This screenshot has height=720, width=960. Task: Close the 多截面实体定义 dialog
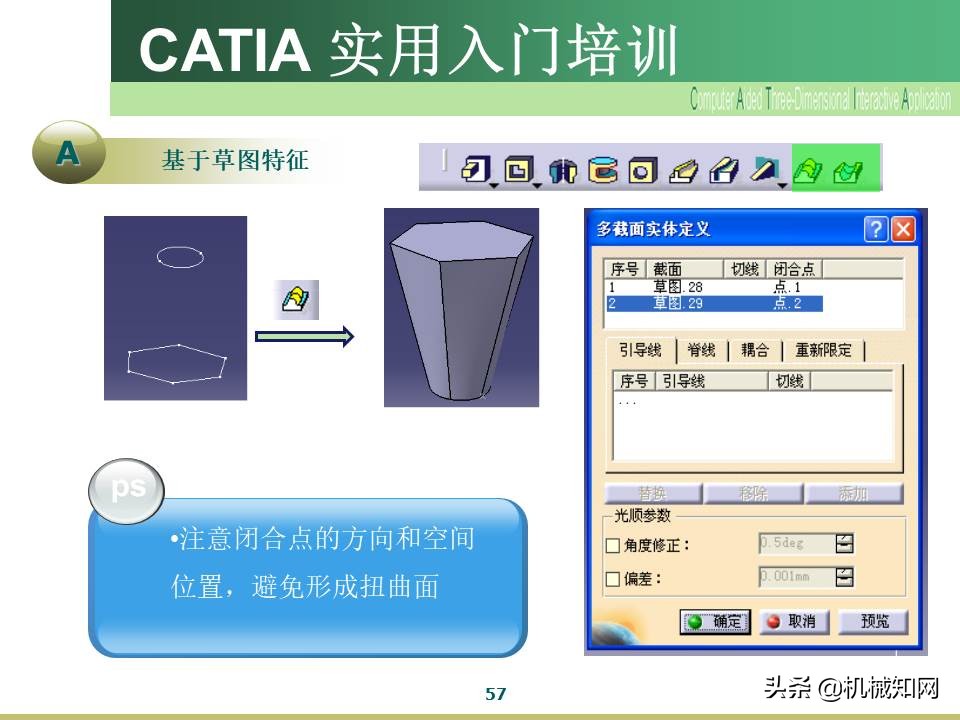(903, 230)
